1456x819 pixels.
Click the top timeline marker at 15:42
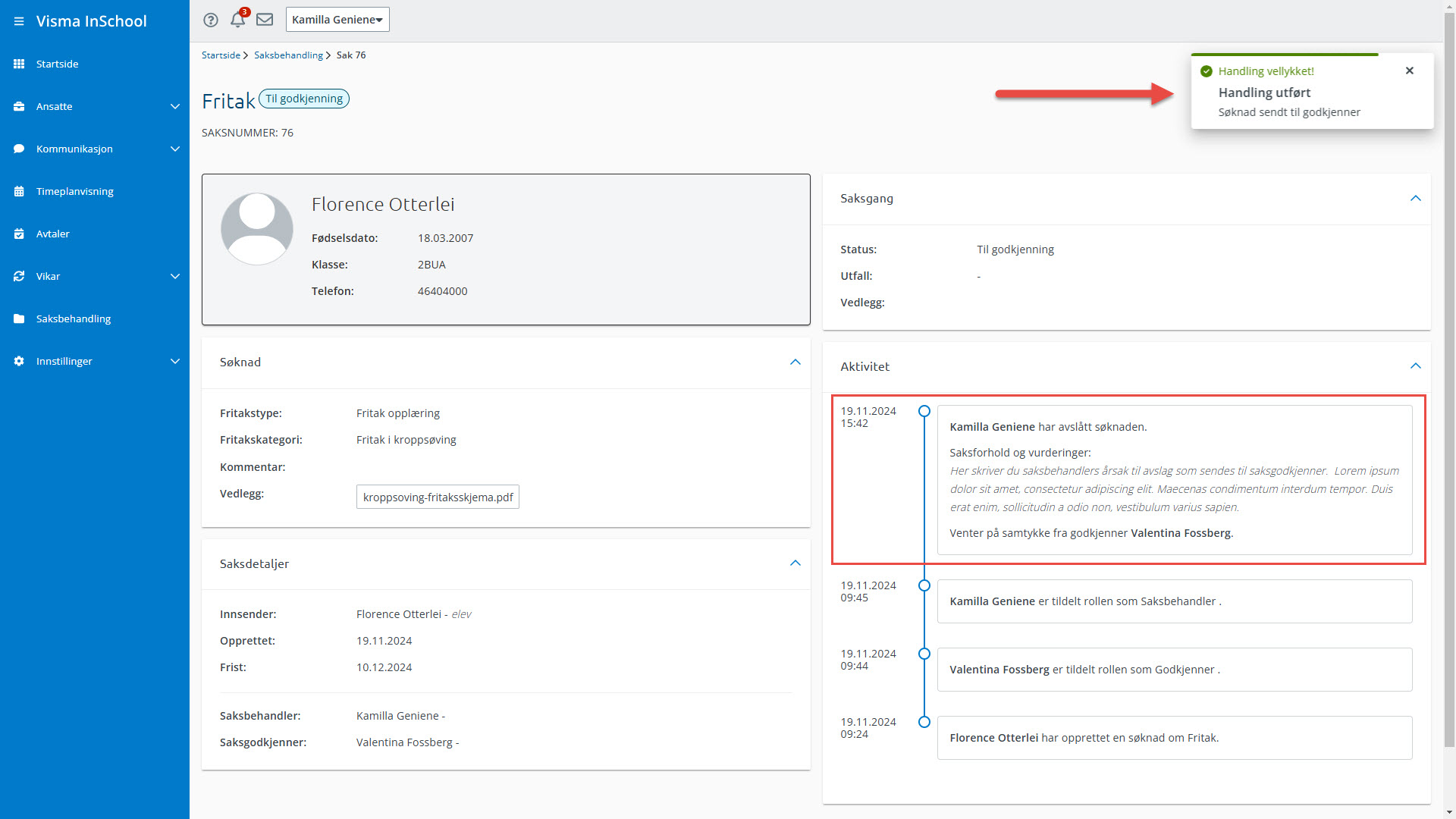click(924, 411)
